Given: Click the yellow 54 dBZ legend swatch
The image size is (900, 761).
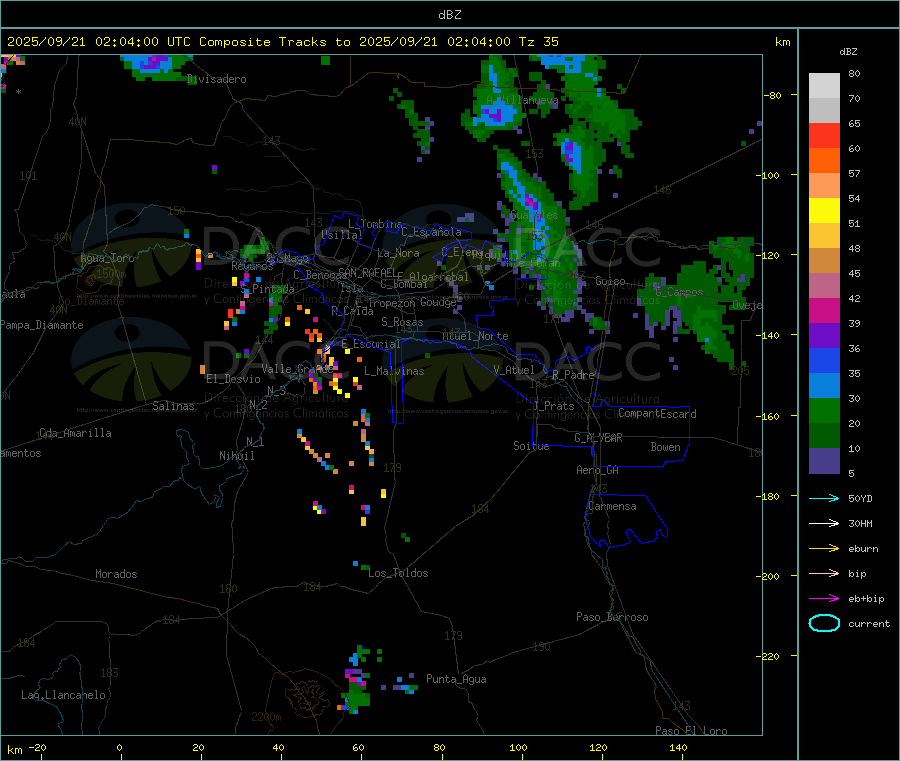Looking at the screenshot, I should pyautogui.click(x=824, y=211).
